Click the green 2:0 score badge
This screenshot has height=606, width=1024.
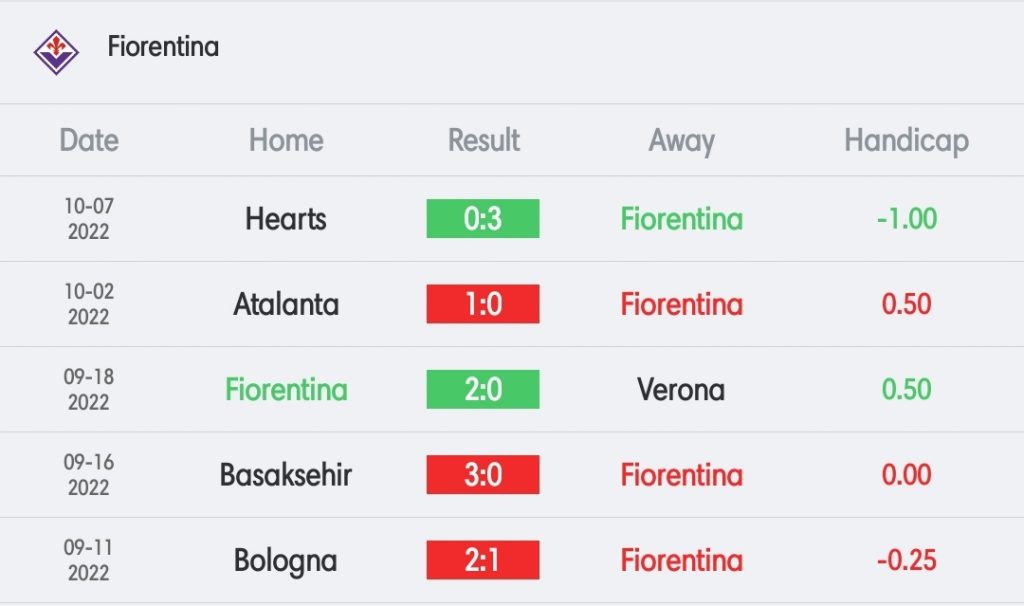click(x=483, y=389)
